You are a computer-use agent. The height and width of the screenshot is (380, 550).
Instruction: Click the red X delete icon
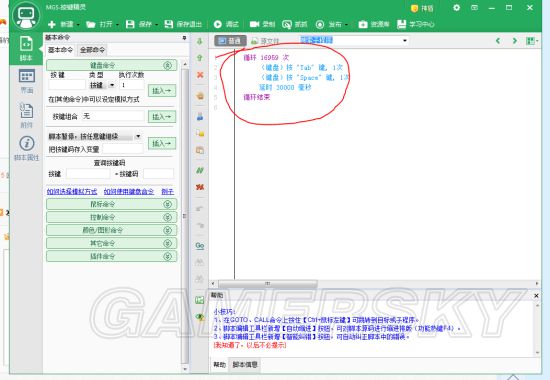[x=200, y=75]
